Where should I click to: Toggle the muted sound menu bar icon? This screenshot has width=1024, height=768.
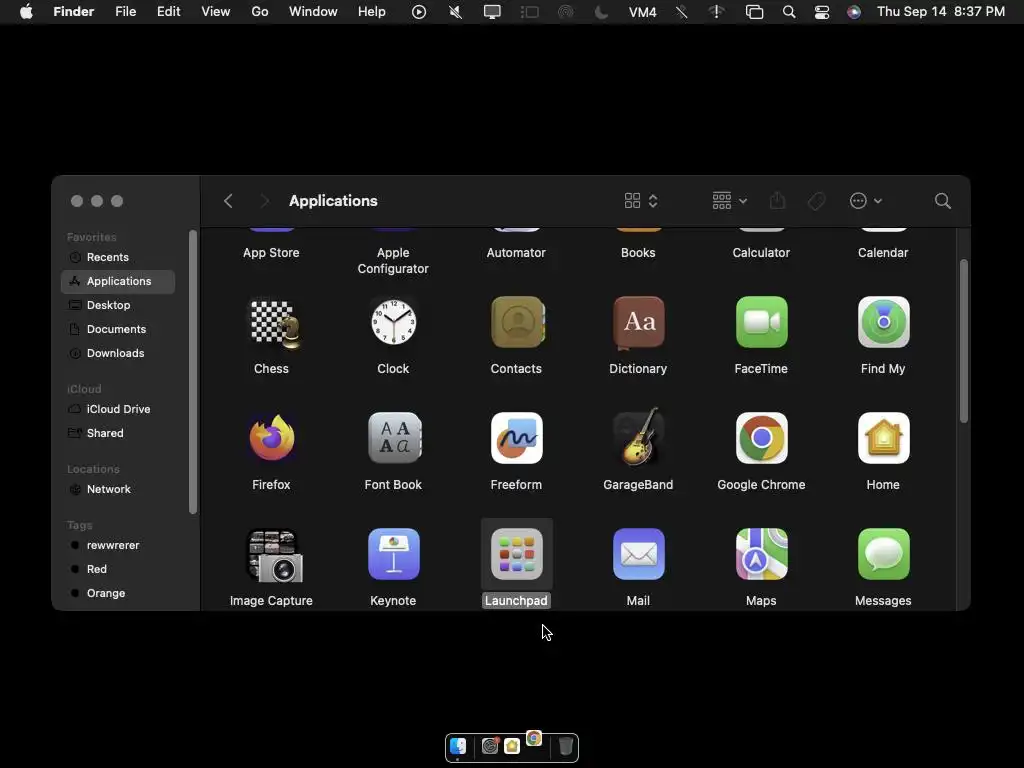tap(455, 12)
